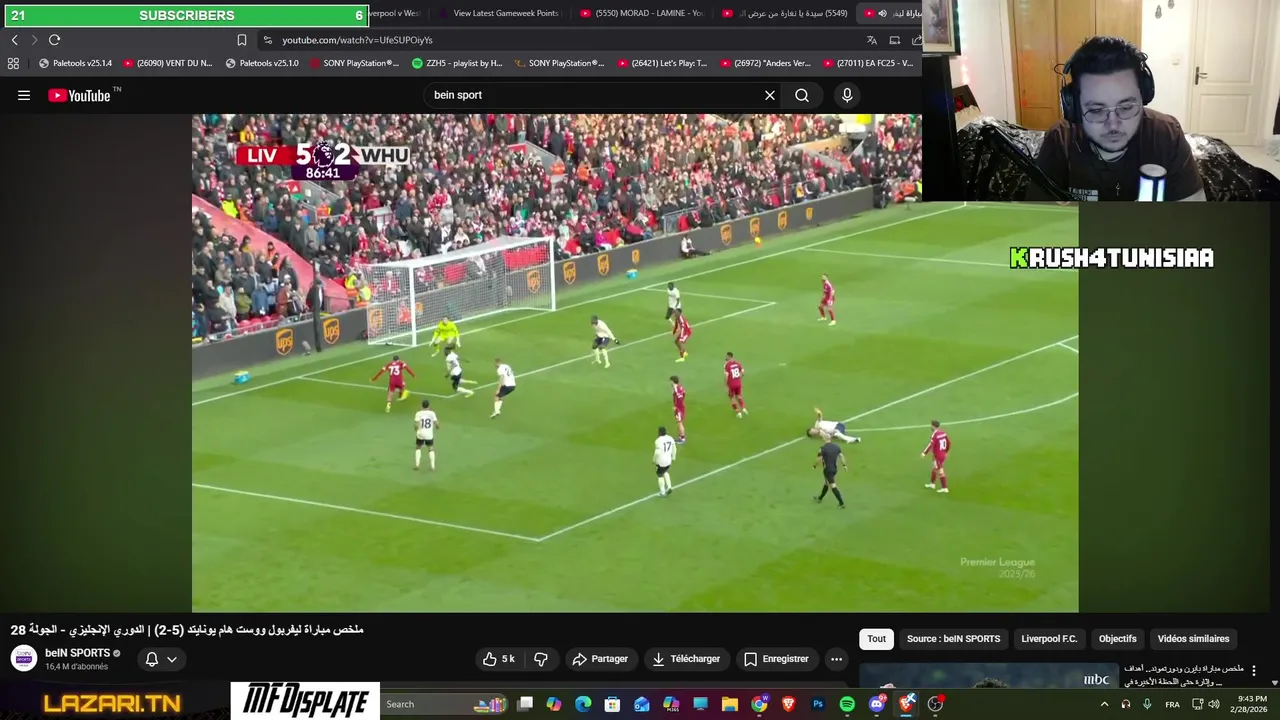The width and height of the screenshot is (1280, 720).
Task: Like the video (5 k)
Action: [500, 659]
